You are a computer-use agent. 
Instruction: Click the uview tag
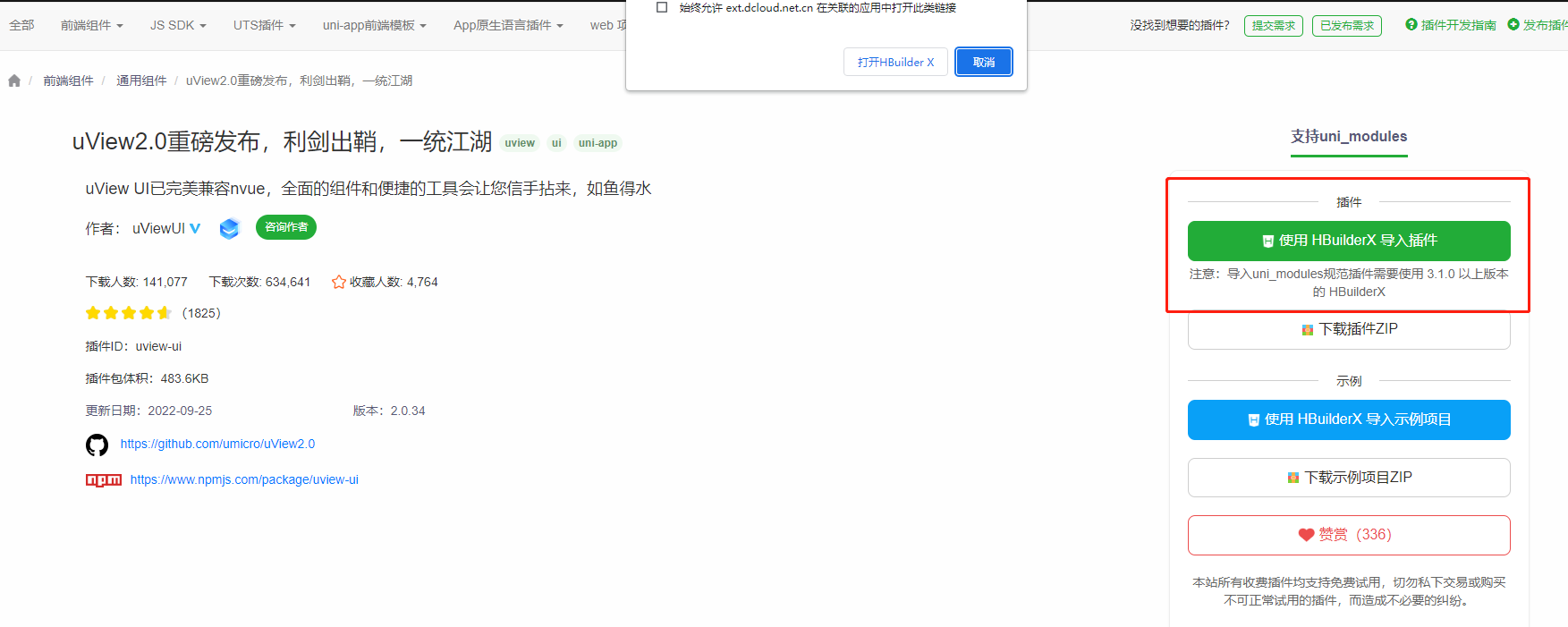[520, 143]
